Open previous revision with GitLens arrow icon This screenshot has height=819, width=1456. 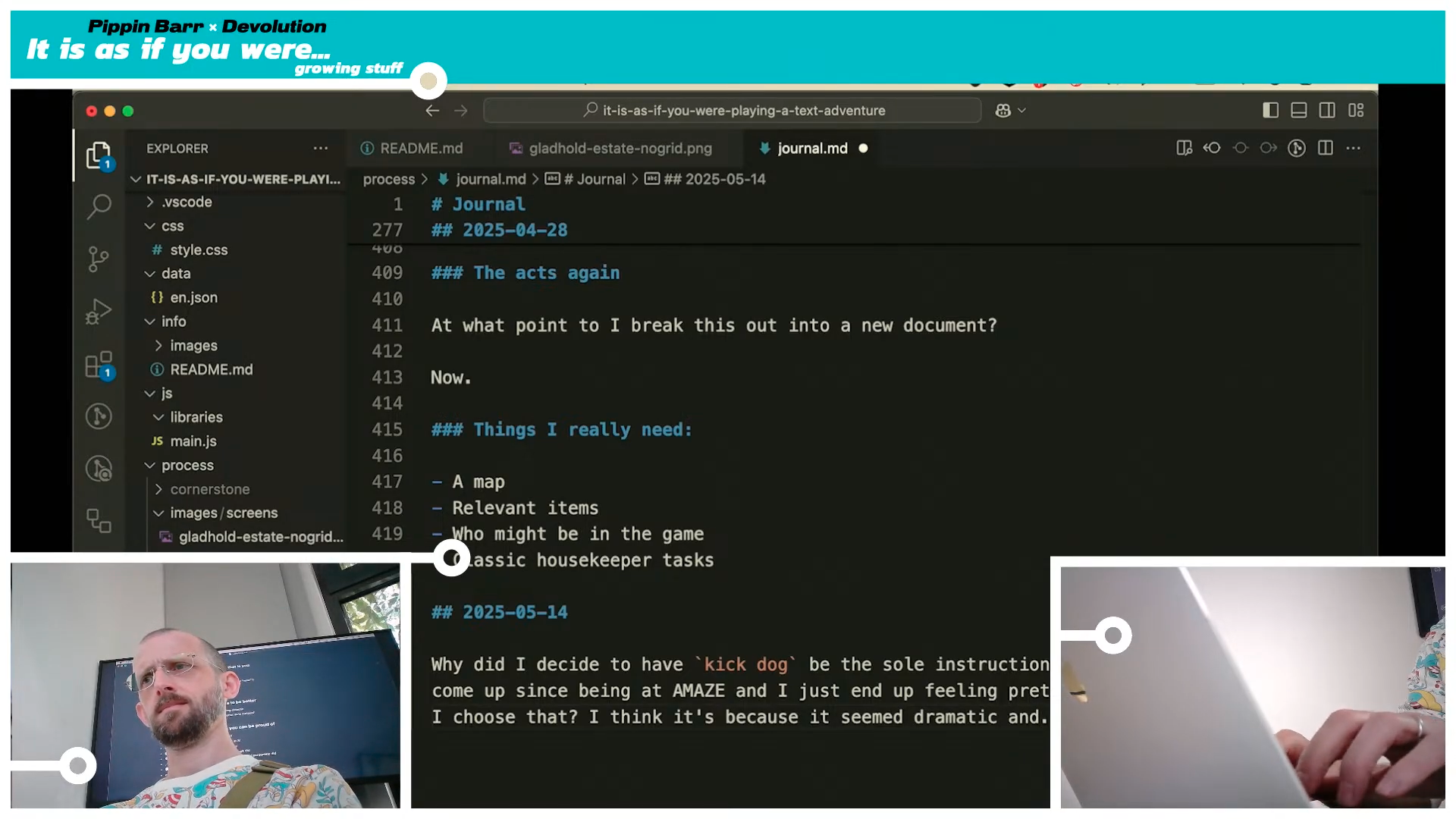point(1212,148)
